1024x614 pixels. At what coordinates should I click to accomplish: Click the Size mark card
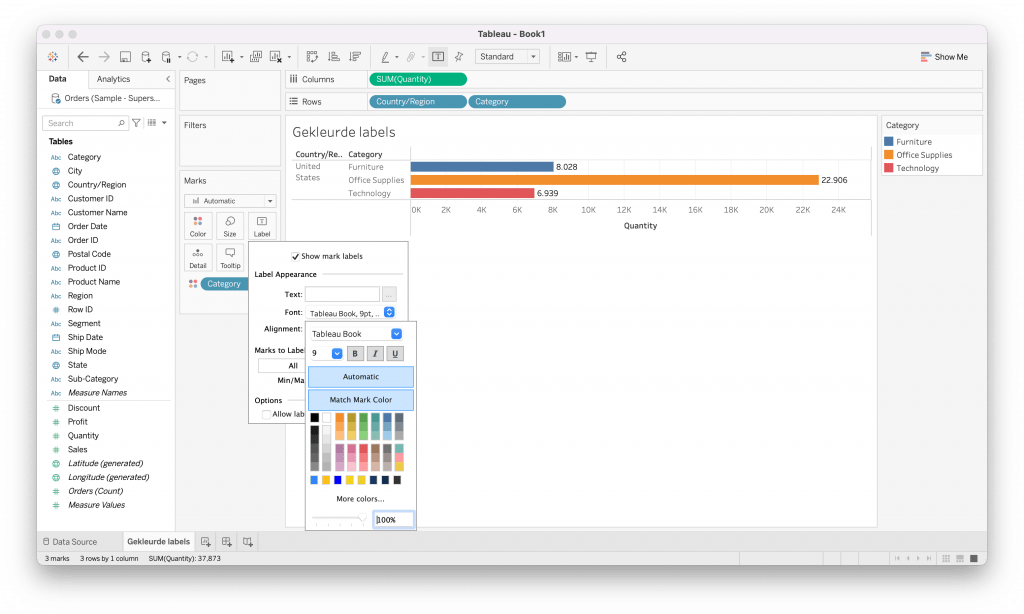(230, 226)
